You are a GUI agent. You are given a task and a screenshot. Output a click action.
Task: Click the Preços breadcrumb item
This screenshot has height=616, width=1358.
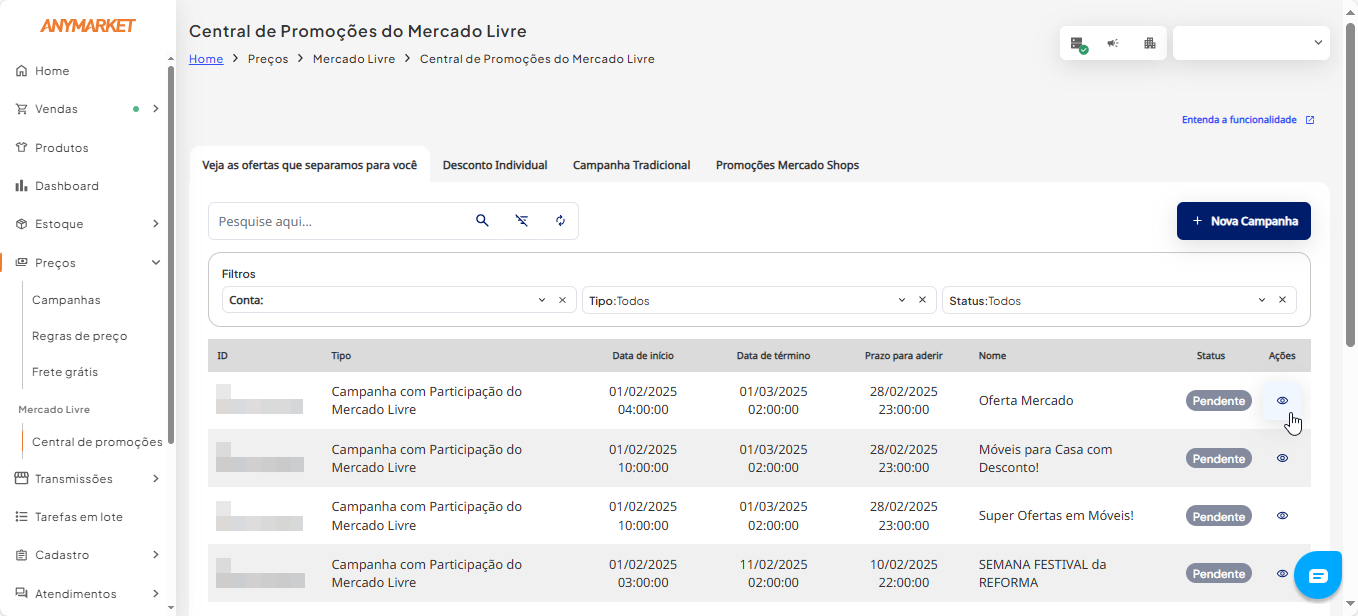coord(268,59)
